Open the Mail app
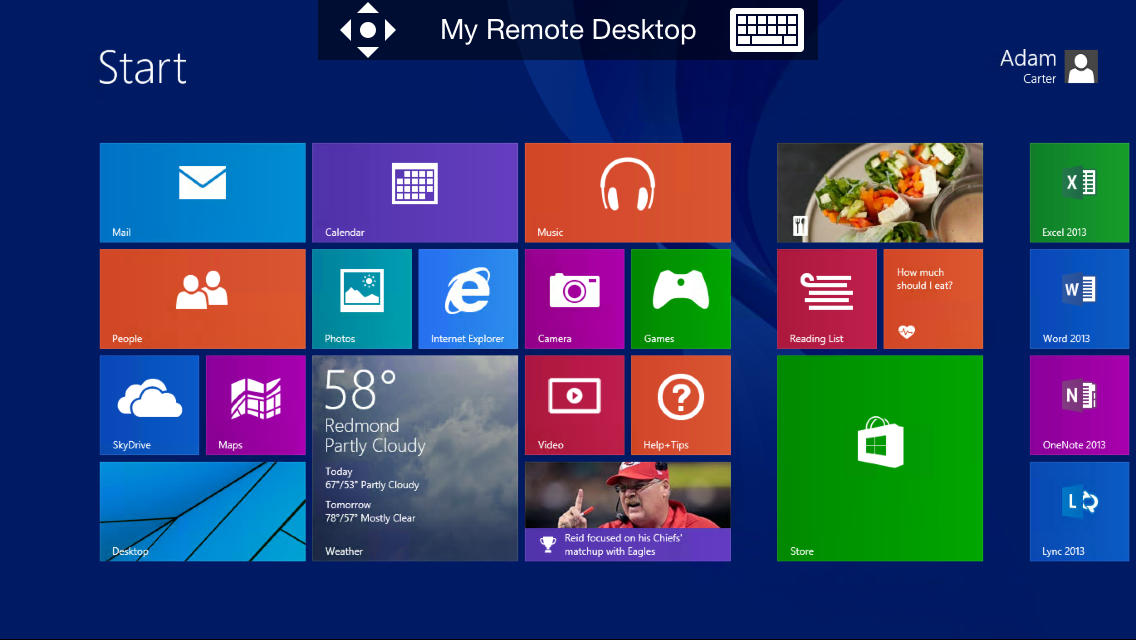Viewport: 1136px width, 640px height. (202, 192)
